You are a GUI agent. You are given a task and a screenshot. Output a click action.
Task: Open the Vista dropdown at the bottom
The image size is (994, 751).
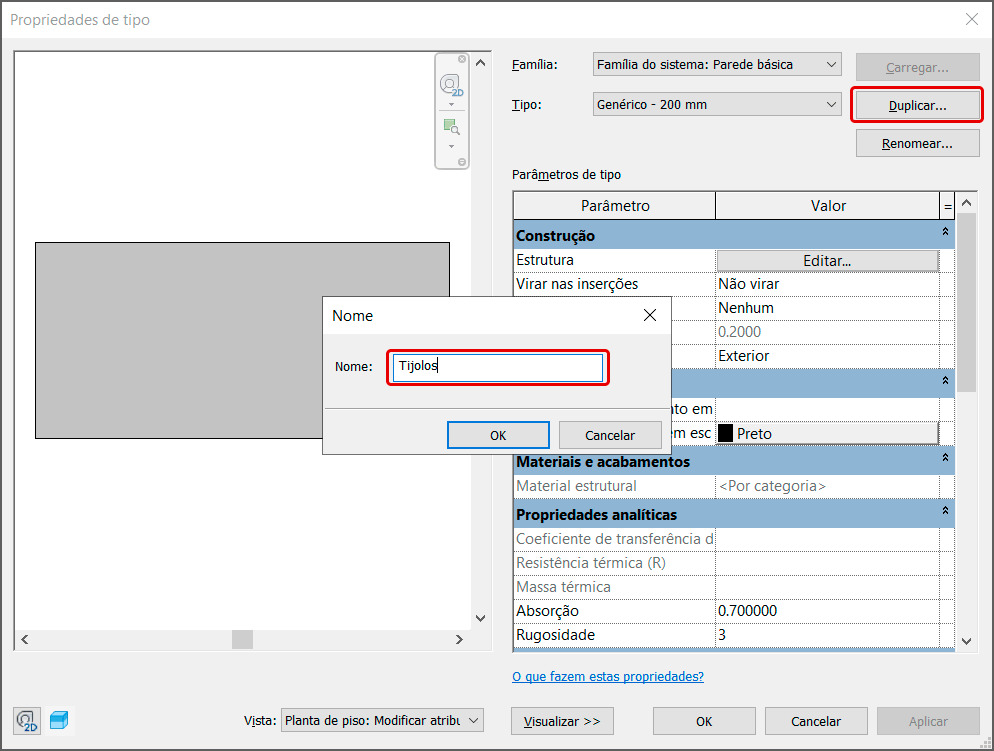coord(382,720)
